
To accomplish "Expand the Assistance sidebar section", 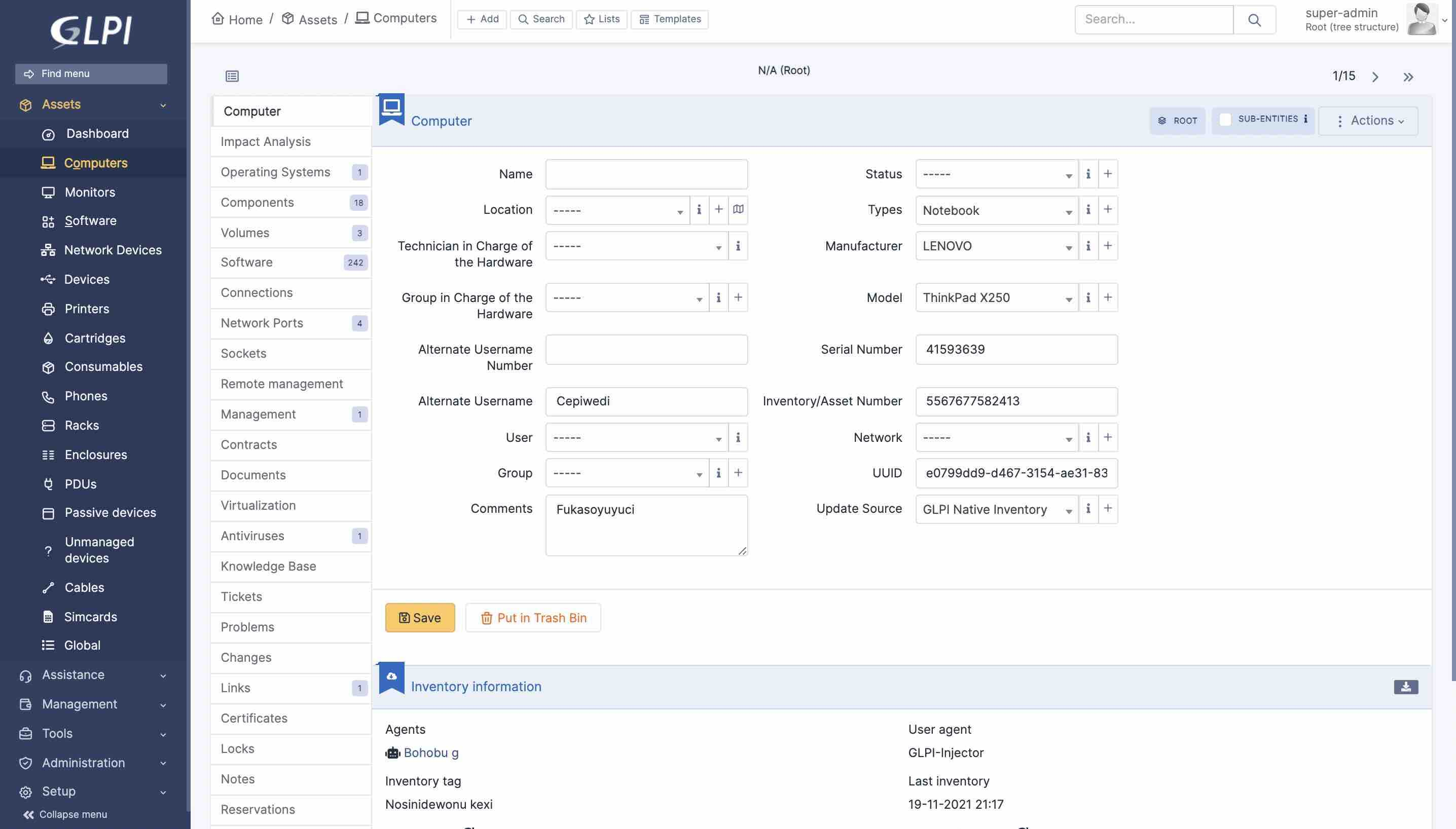I will tap(93, 675).
